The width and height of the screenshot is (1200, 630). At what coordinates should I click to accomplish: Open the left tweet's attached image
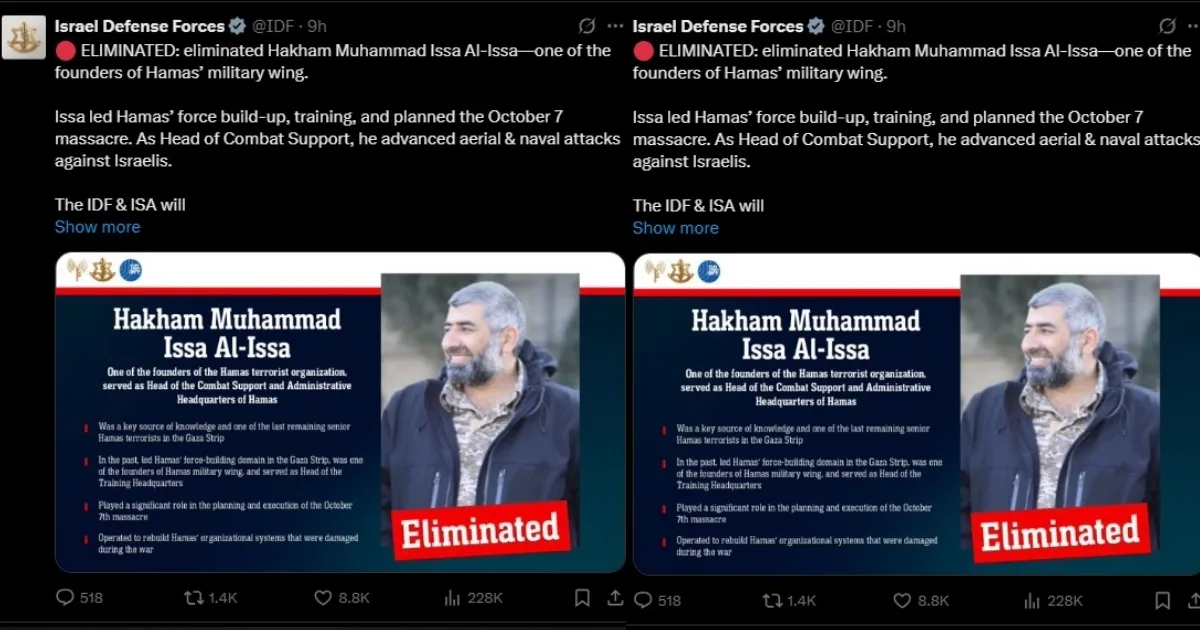pyautogui.click(x=340, y=413)
